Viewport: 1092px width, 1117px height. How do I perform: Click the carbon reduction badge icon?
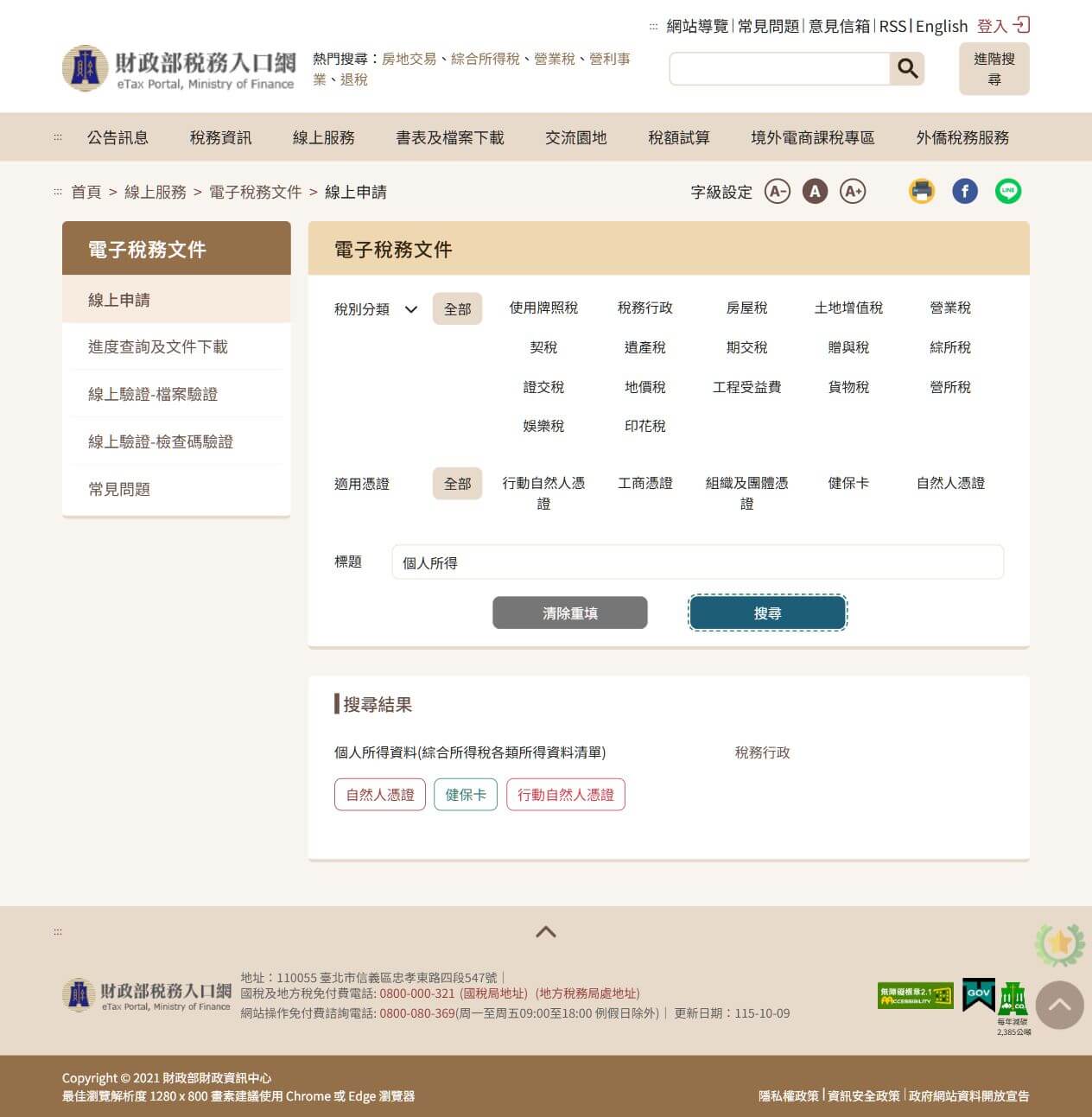tap(1013, 1008)
